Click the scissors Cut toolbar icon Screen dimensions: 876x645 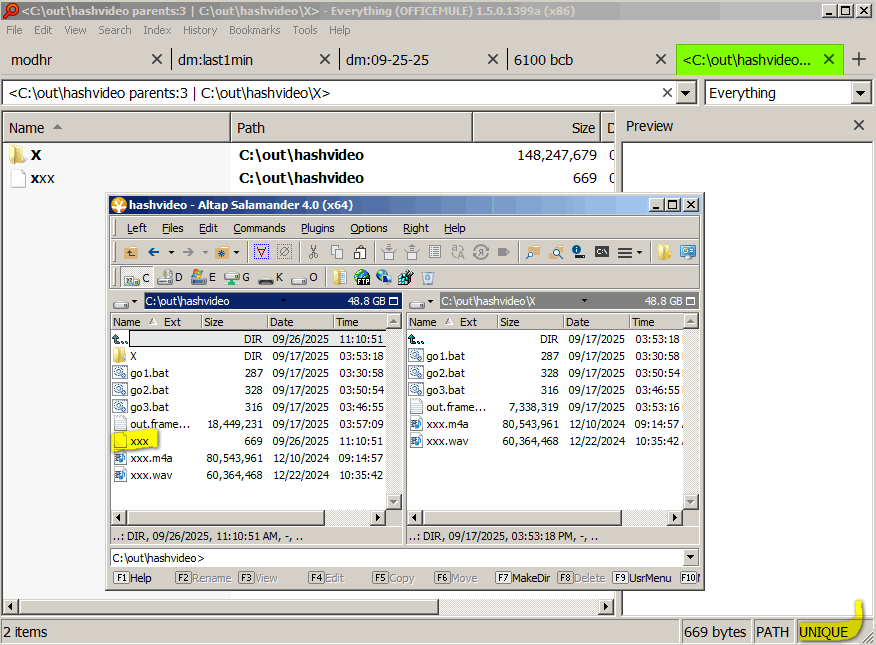tap(313, 252)
